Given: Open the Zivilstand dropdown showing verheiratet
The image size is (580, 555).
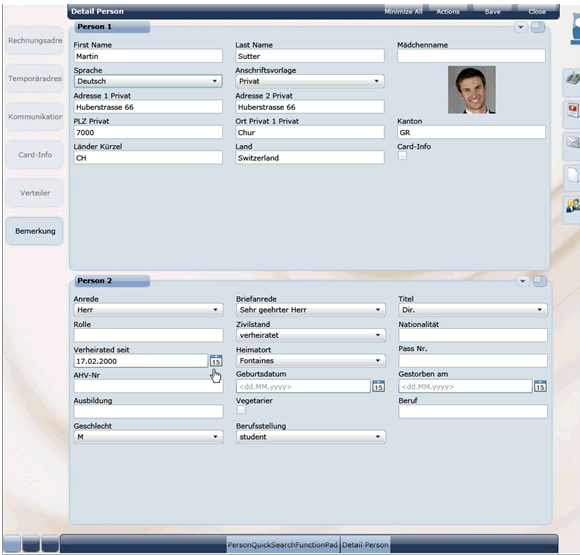Looking at the screenshot, I should click(311, 335).
